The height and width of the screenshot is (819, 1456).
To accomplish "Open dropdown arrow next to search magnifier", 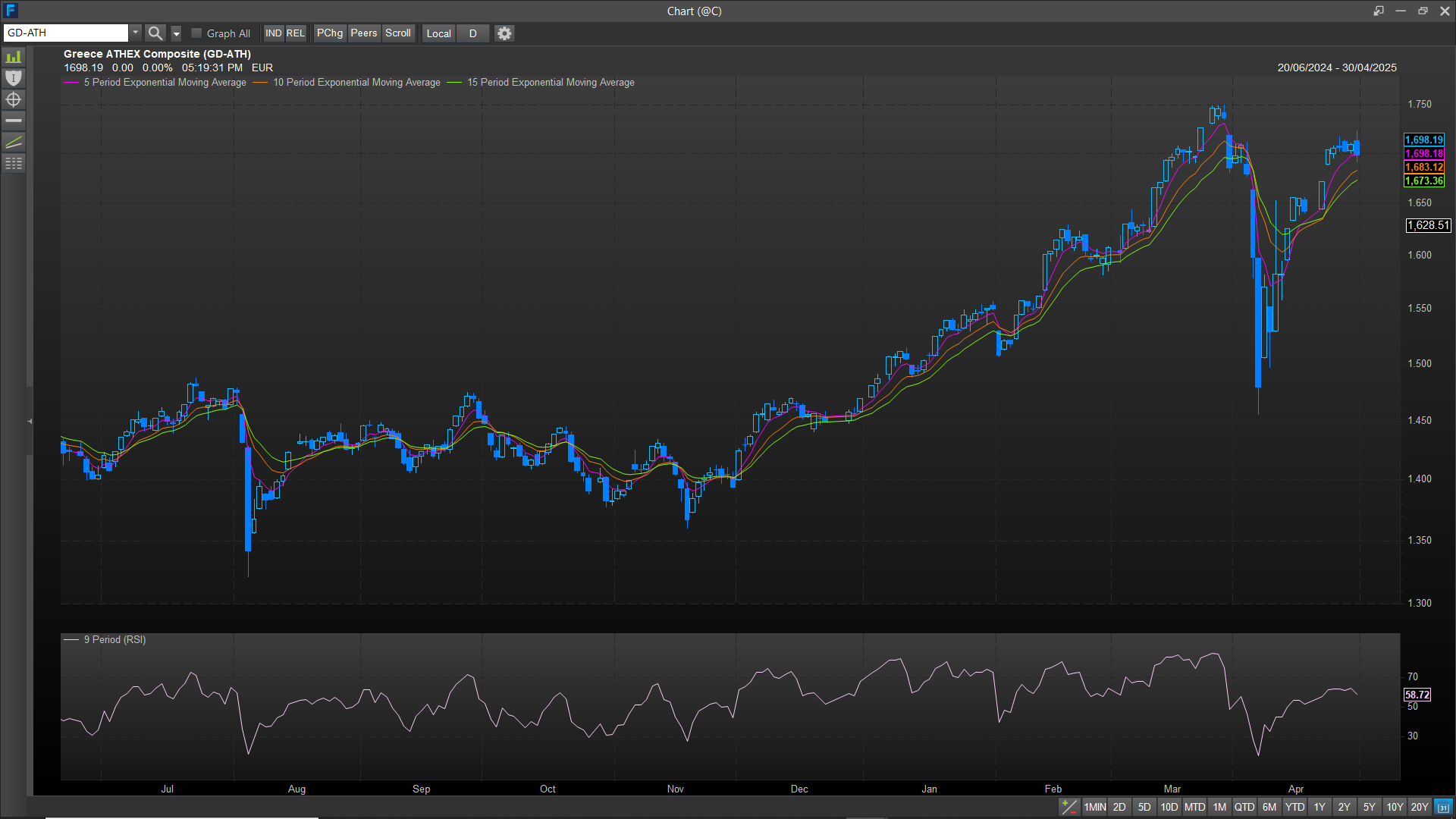I will tap(176, 33).
